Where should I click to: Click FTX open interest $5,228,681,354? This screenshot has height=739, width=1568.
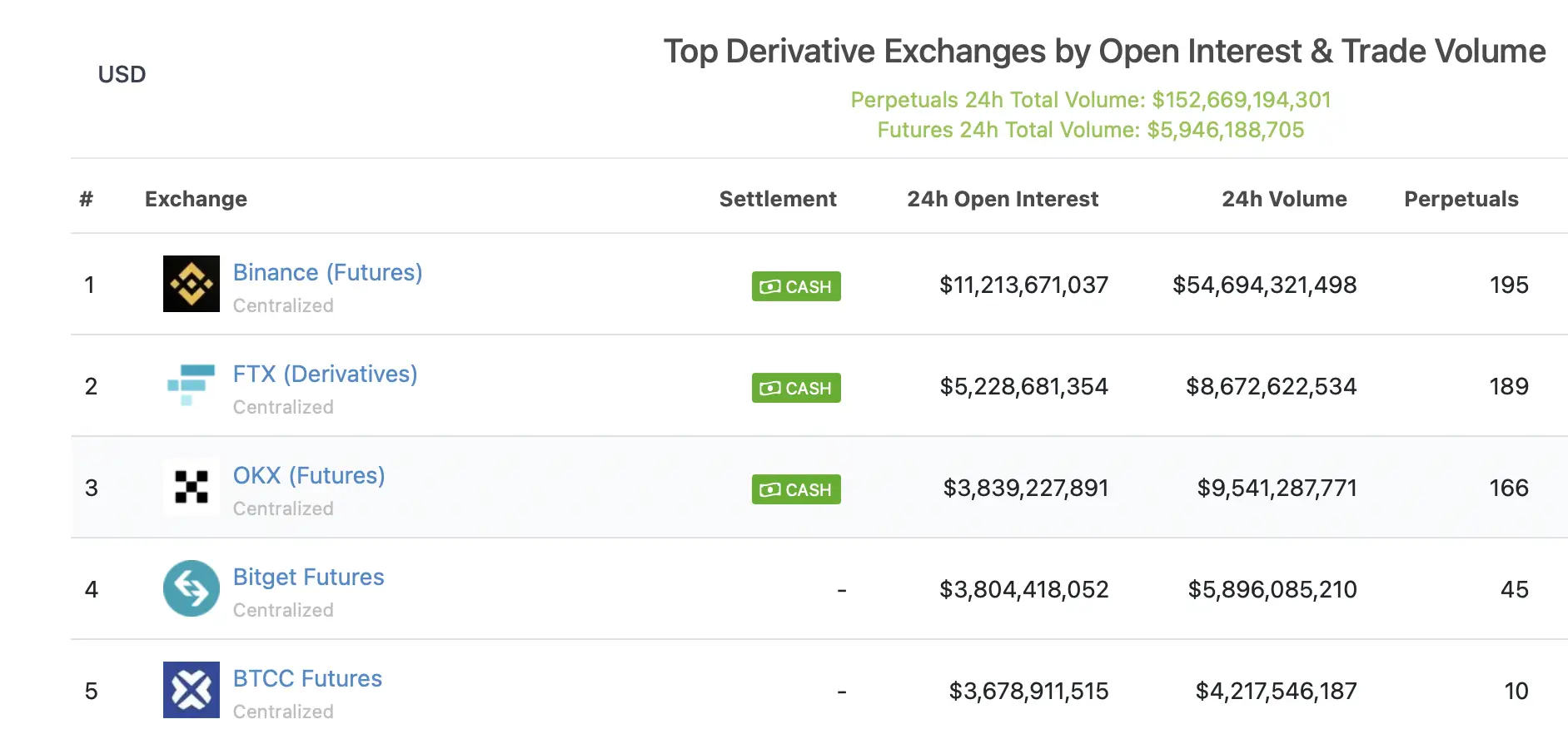[x=1023, y=387]
